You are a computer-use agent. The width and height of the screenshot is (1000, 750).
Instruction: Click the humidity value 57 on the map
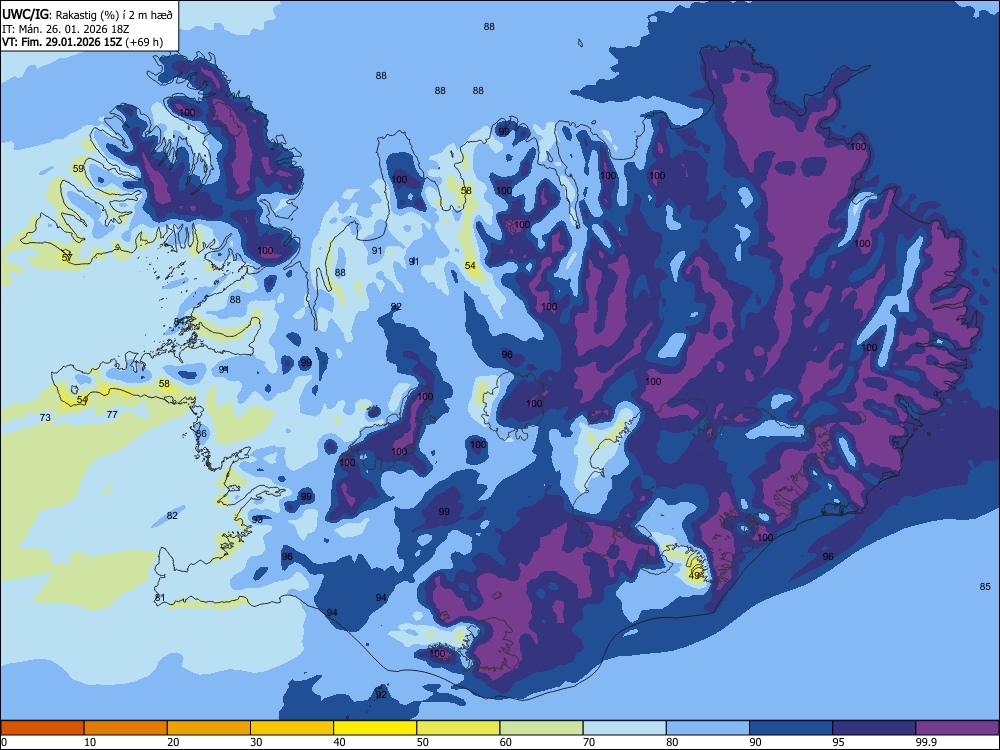pos(67,258)
